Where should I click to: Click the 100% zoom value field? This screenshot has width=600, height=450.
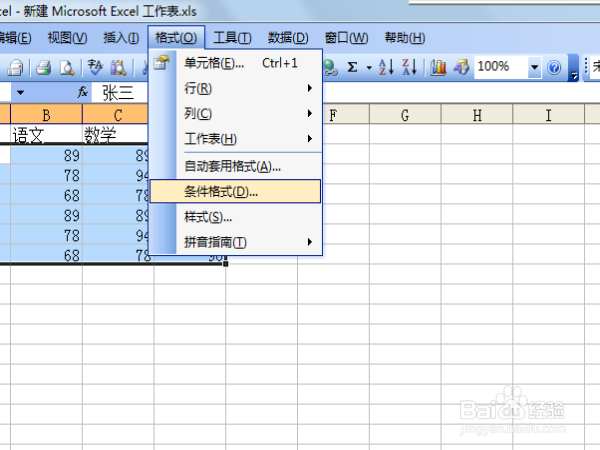(501, 67)
